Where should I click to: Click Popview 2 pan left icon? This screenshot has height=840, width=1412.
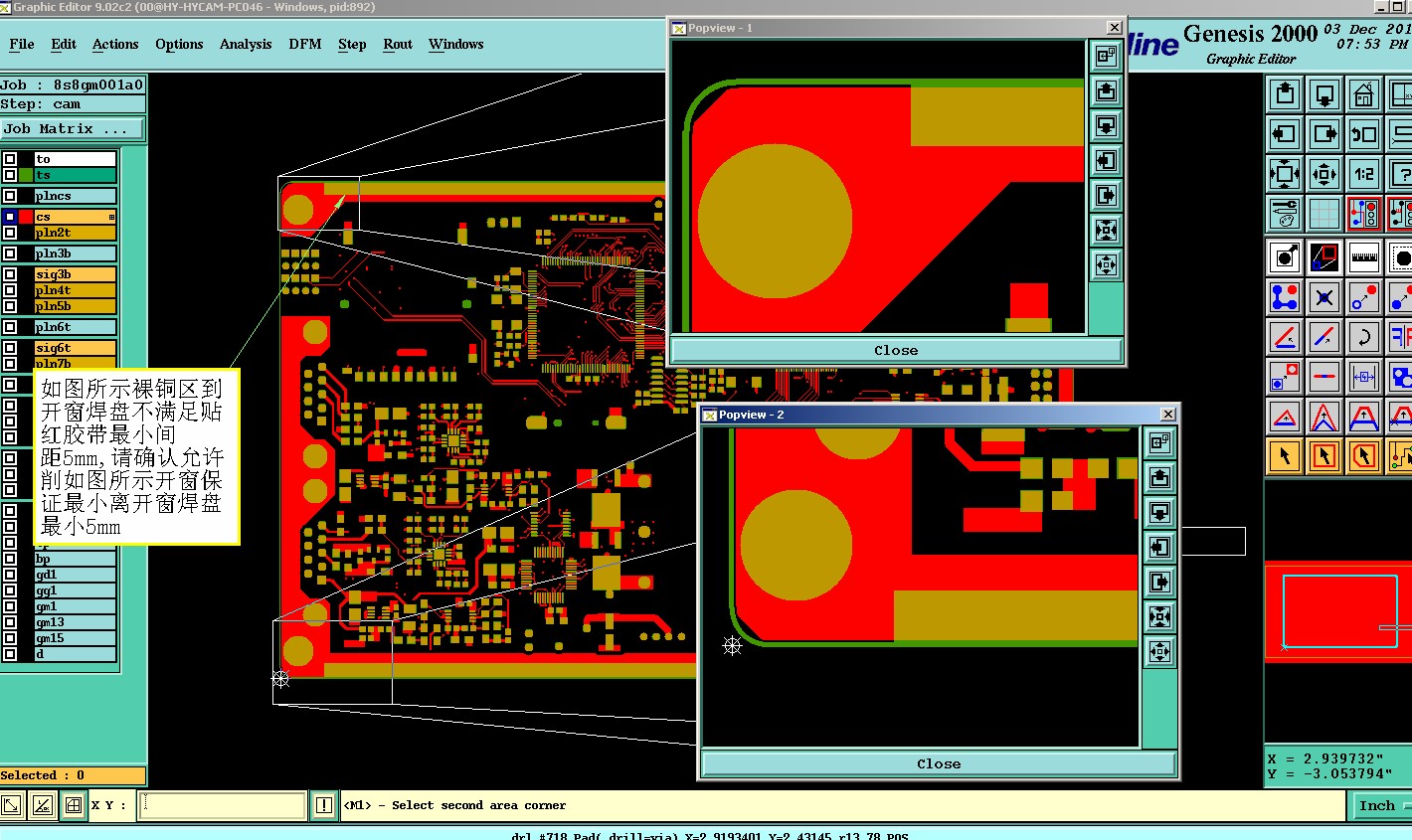click(1159, 548)
